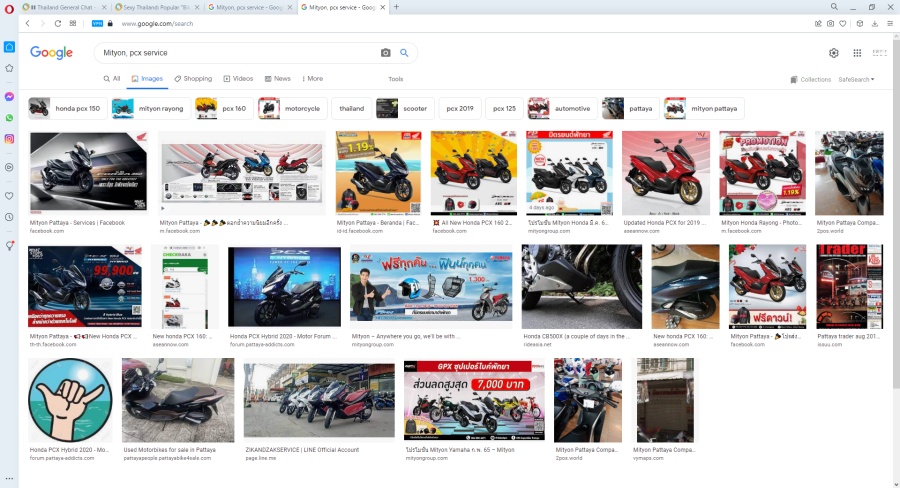
Task: Click the blue Google search magnifier icon
Action: point(405,53)
